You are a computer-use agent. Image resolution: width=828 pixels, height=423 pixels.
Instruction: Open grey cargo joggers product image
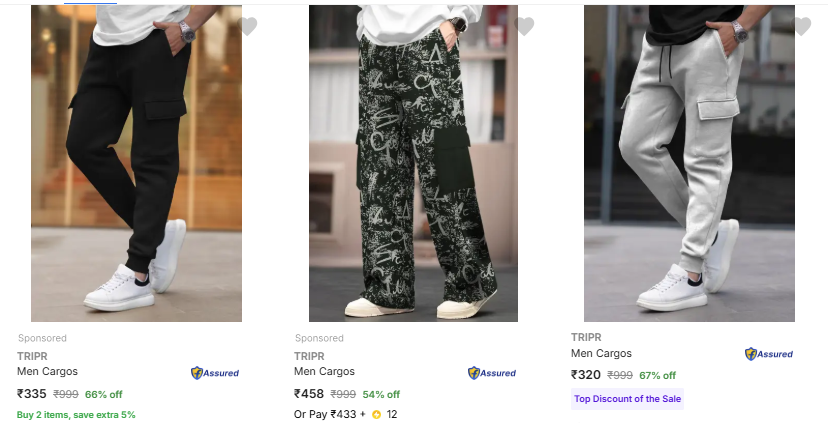click(x=689, y=163)
